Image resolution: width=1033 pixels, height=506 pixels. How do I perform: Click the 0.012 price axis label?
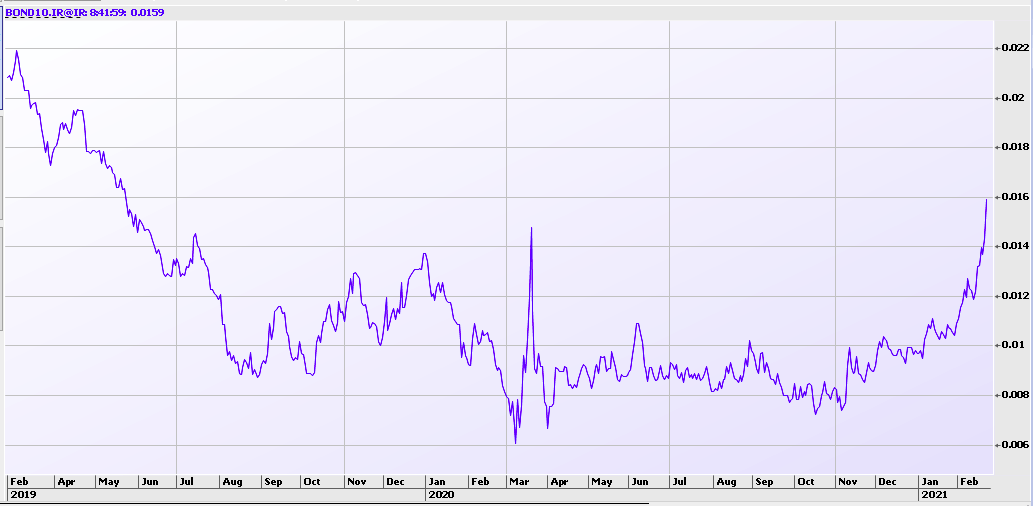[x=1015, y=296]
